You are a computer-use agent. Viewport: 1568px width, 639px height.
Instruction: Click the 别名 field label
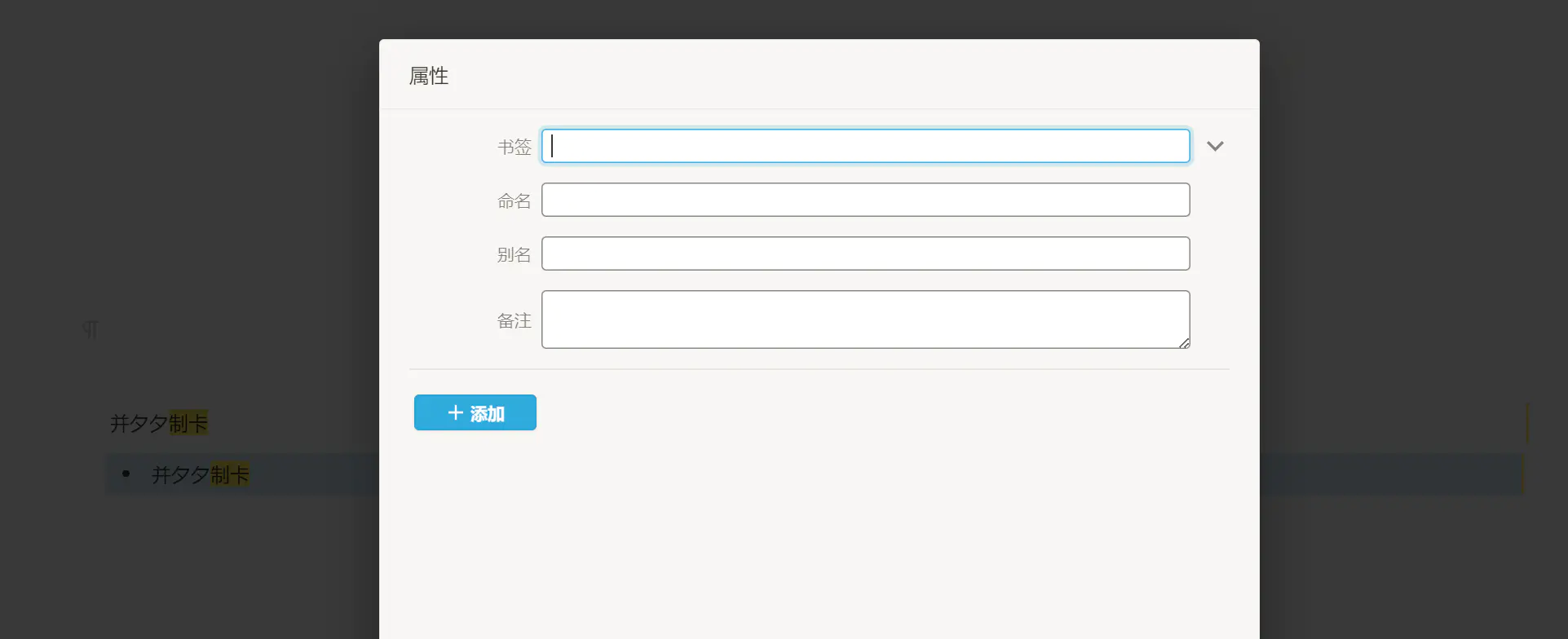click(514, 254)
